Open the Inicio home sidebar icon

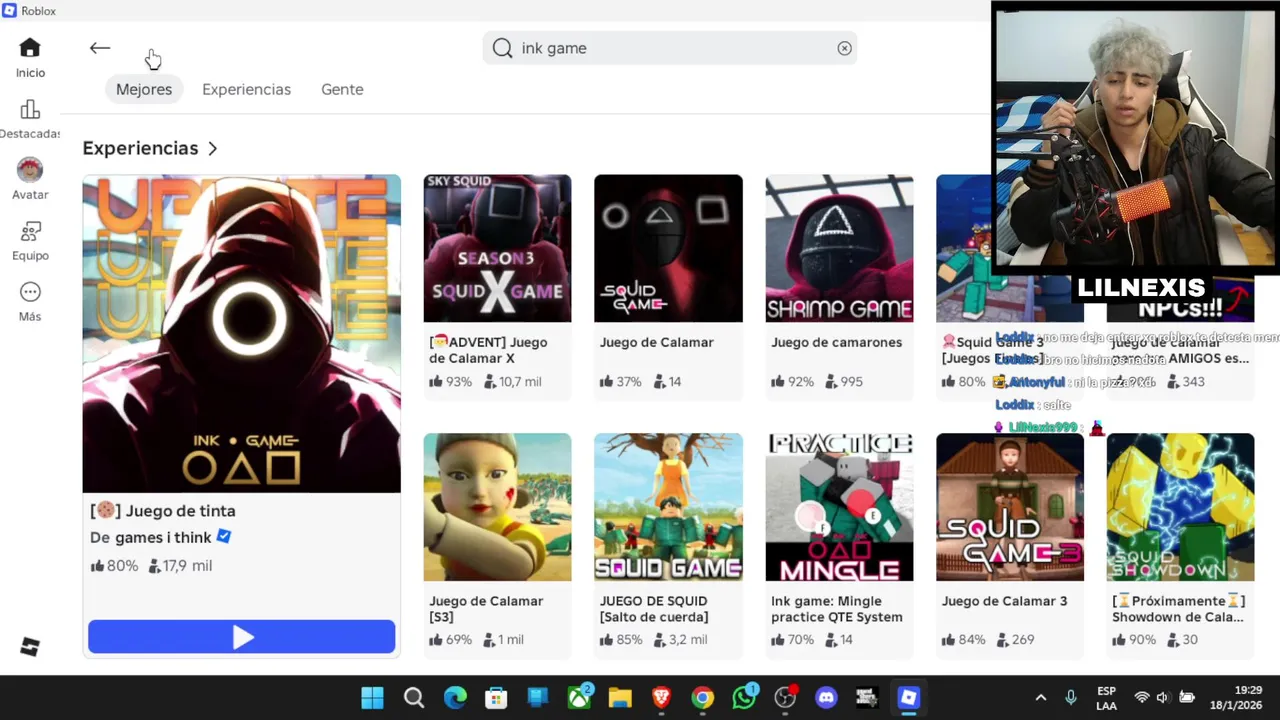point(30,48)
